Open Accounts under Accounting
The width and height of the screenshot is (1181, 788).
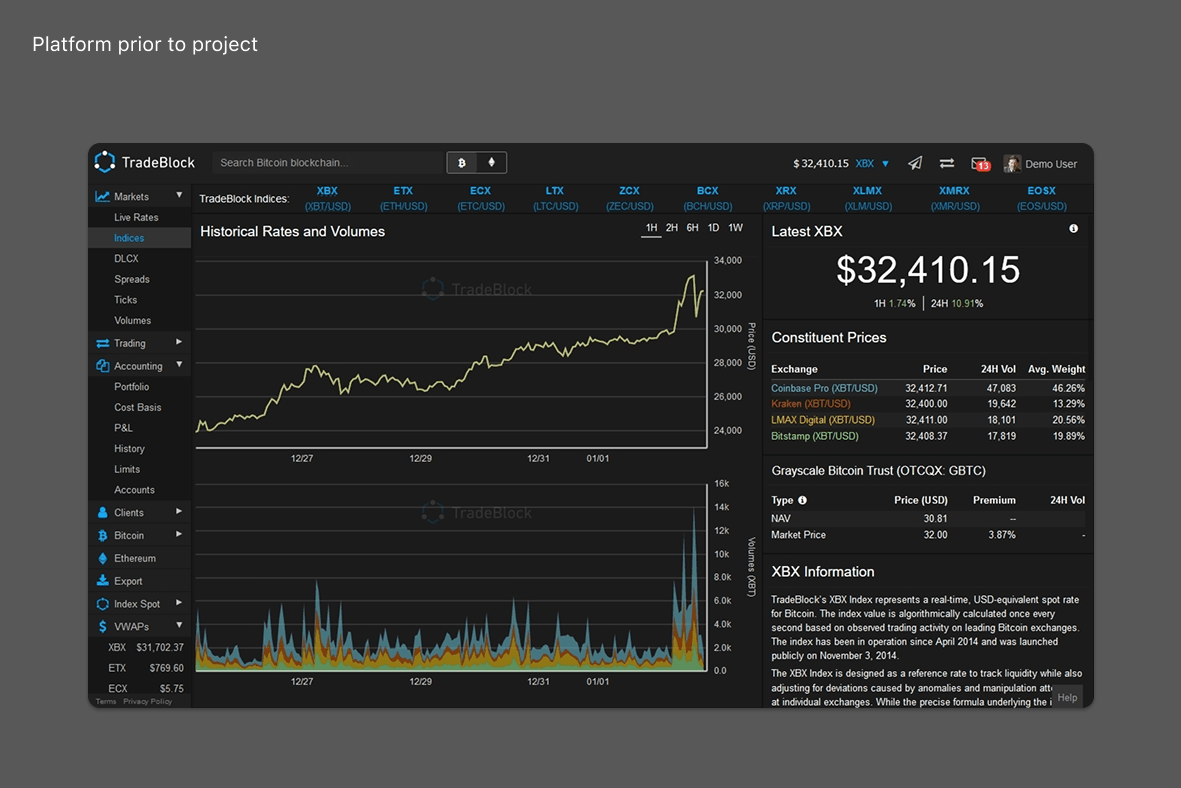click(x=135, y=490)
